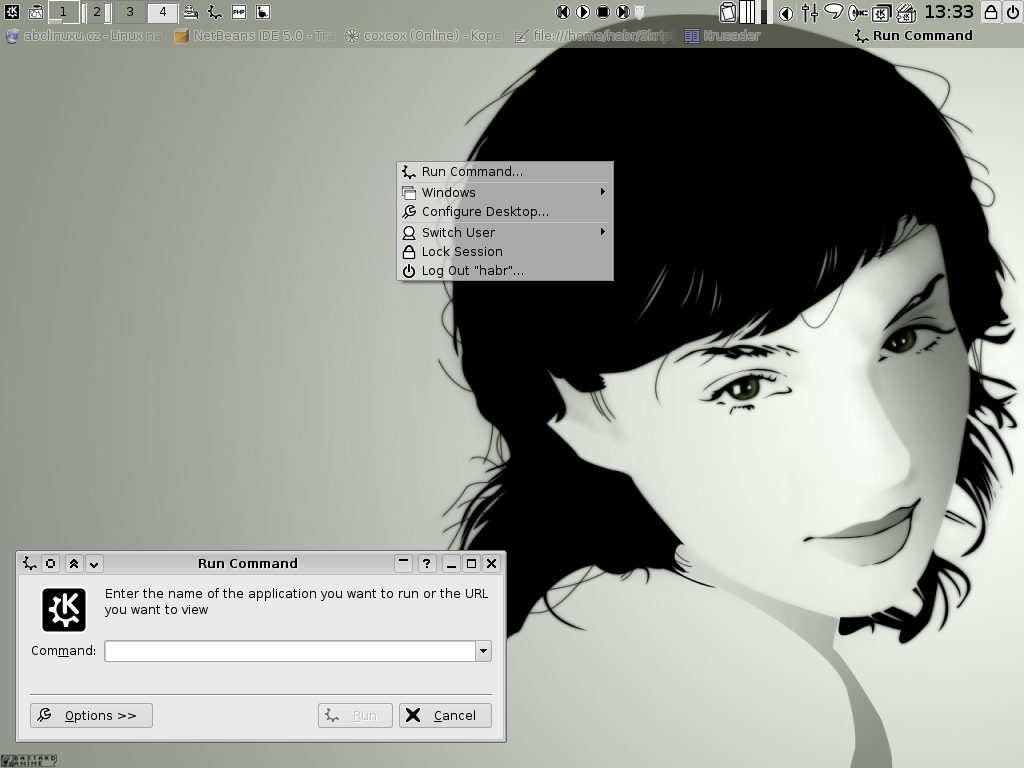1024x768 pixels.
Task: Select Configure Desktop... menu entry
Action: point(505,212)
